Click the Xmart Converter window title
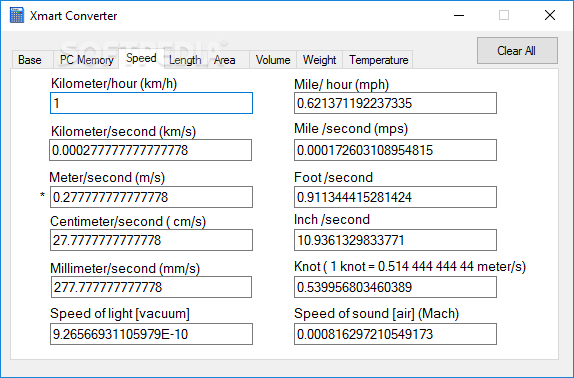Image resolution: width=574 pixels, height=378 pixels. 73,16
